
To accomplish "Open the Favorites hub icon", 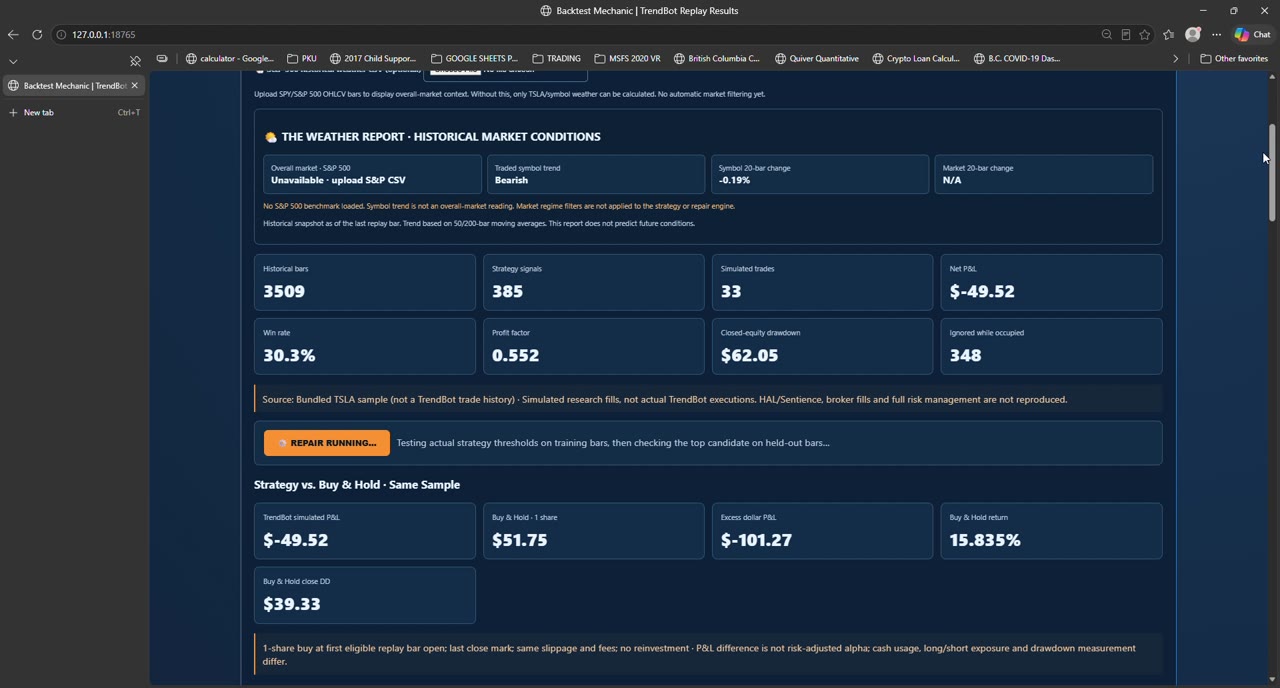I will (x=1169, y=34).
